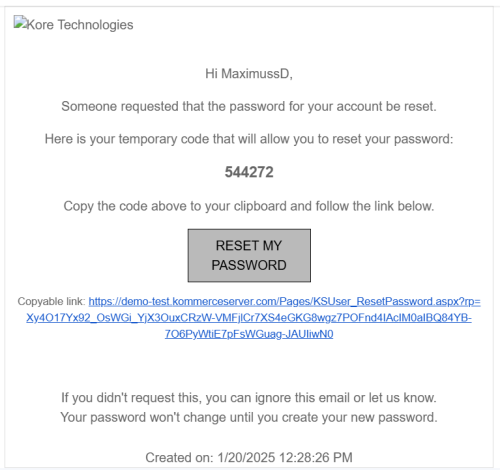
Task: Click the 'Copy the code above' instruction line
Action: (x=249, y=206)
